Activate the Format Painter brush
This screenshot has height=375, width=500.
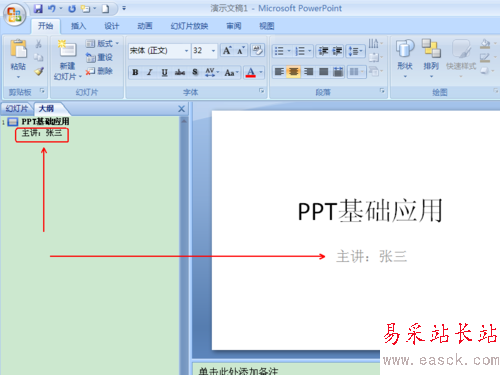(39, 71)
